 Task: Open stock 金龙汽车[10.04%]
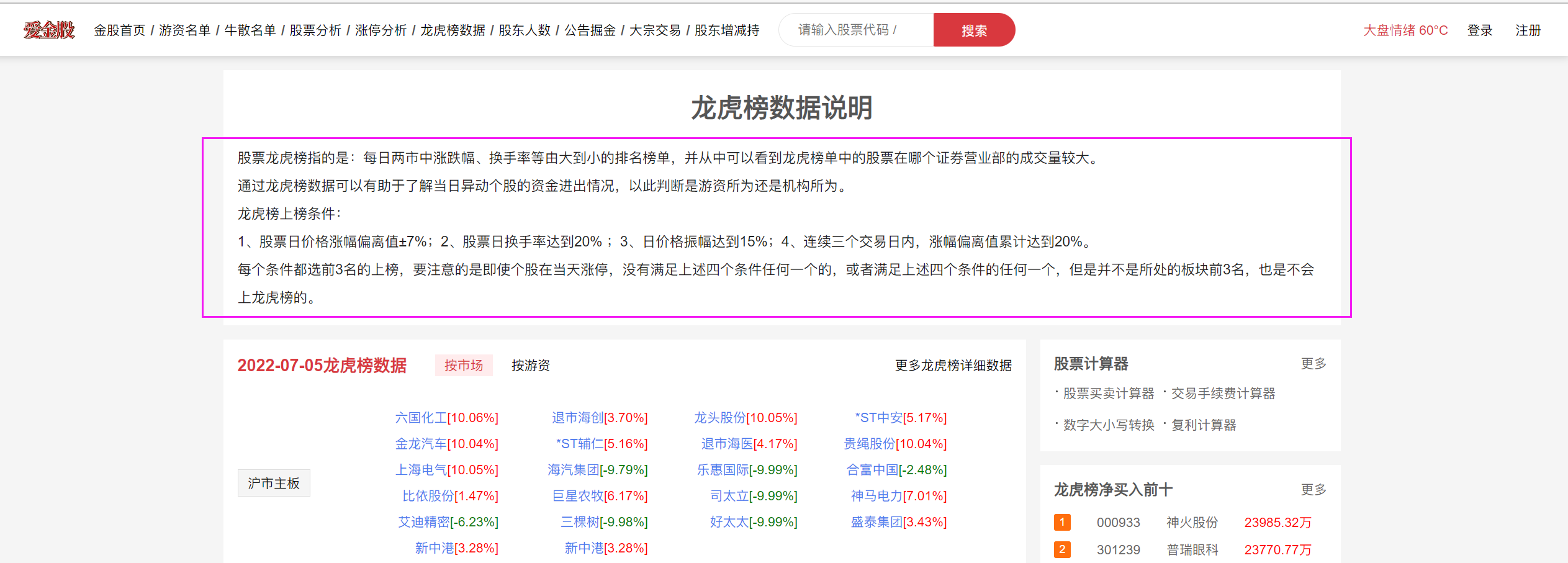coord(447,444)
